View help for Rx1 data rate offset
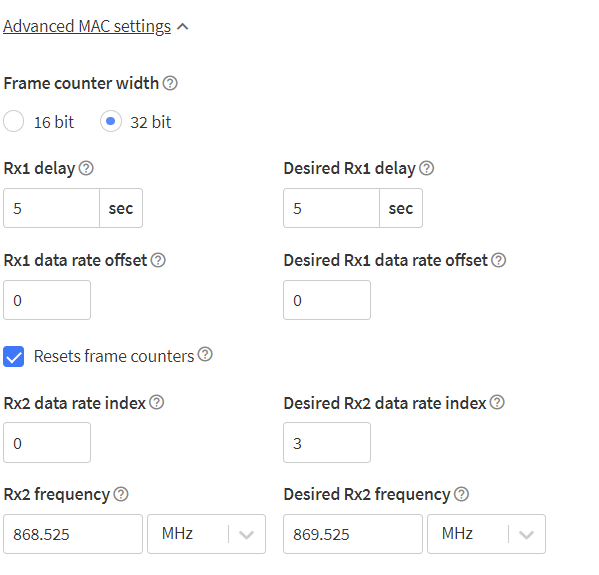 [x=158, y=260]
